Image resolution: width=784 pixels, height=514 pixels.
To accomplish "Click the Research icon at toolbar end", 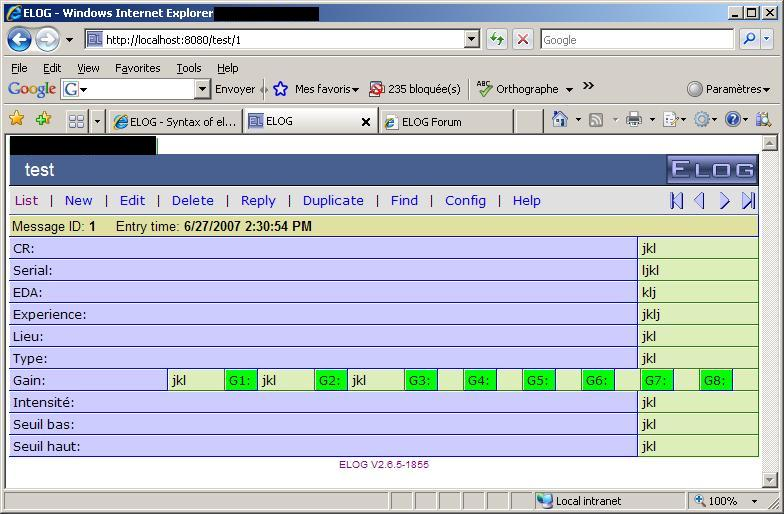I will 763,120.
